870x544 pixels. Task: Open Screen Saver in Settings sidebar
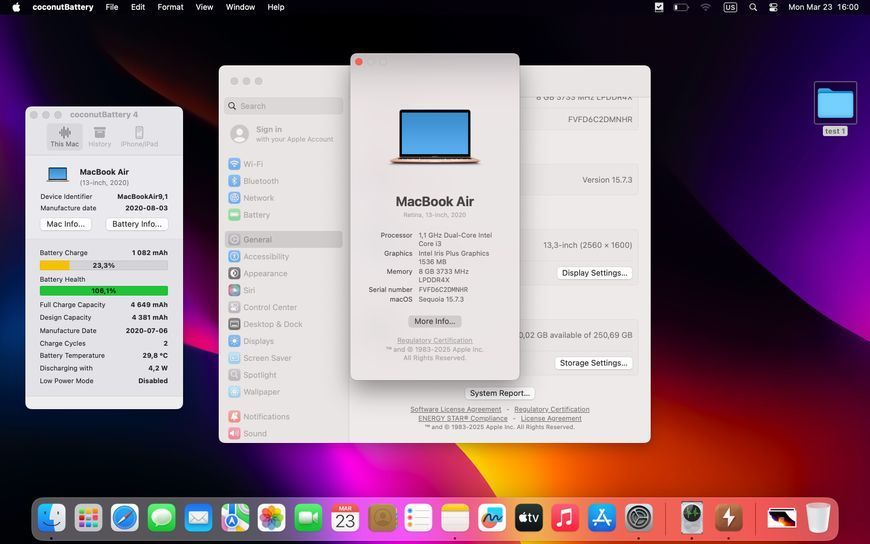tap(284, 358)
